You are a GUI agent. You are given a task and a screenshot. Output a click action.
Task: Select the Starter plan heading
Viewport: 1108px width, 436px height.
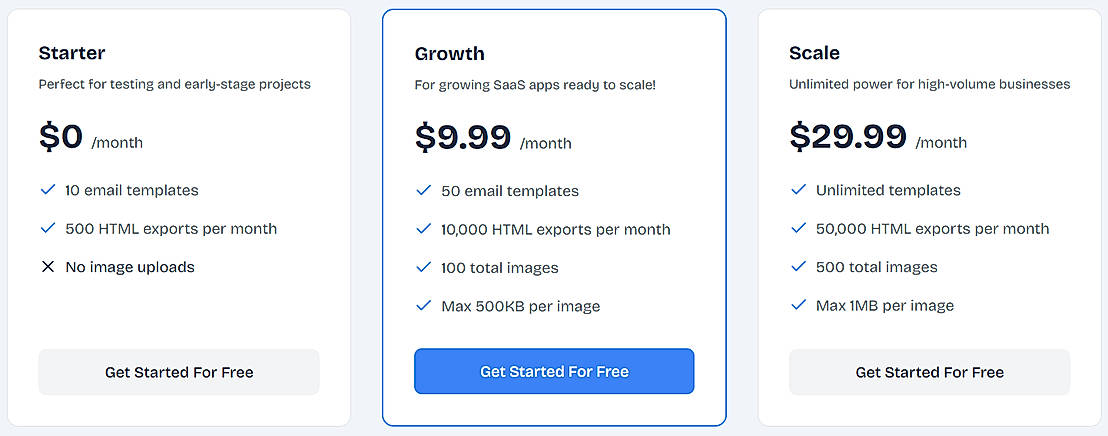coord(72,53)
